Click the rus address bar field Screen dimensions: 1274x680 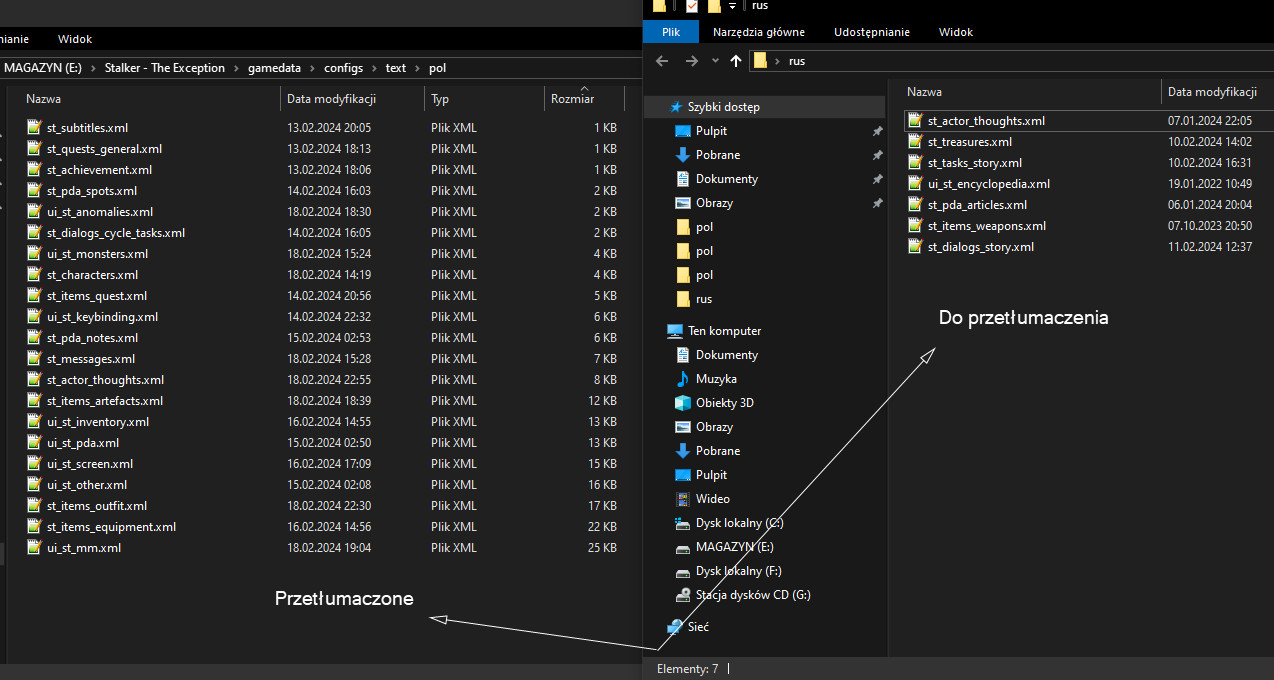pyautogui.click(x=1011, y=61)
